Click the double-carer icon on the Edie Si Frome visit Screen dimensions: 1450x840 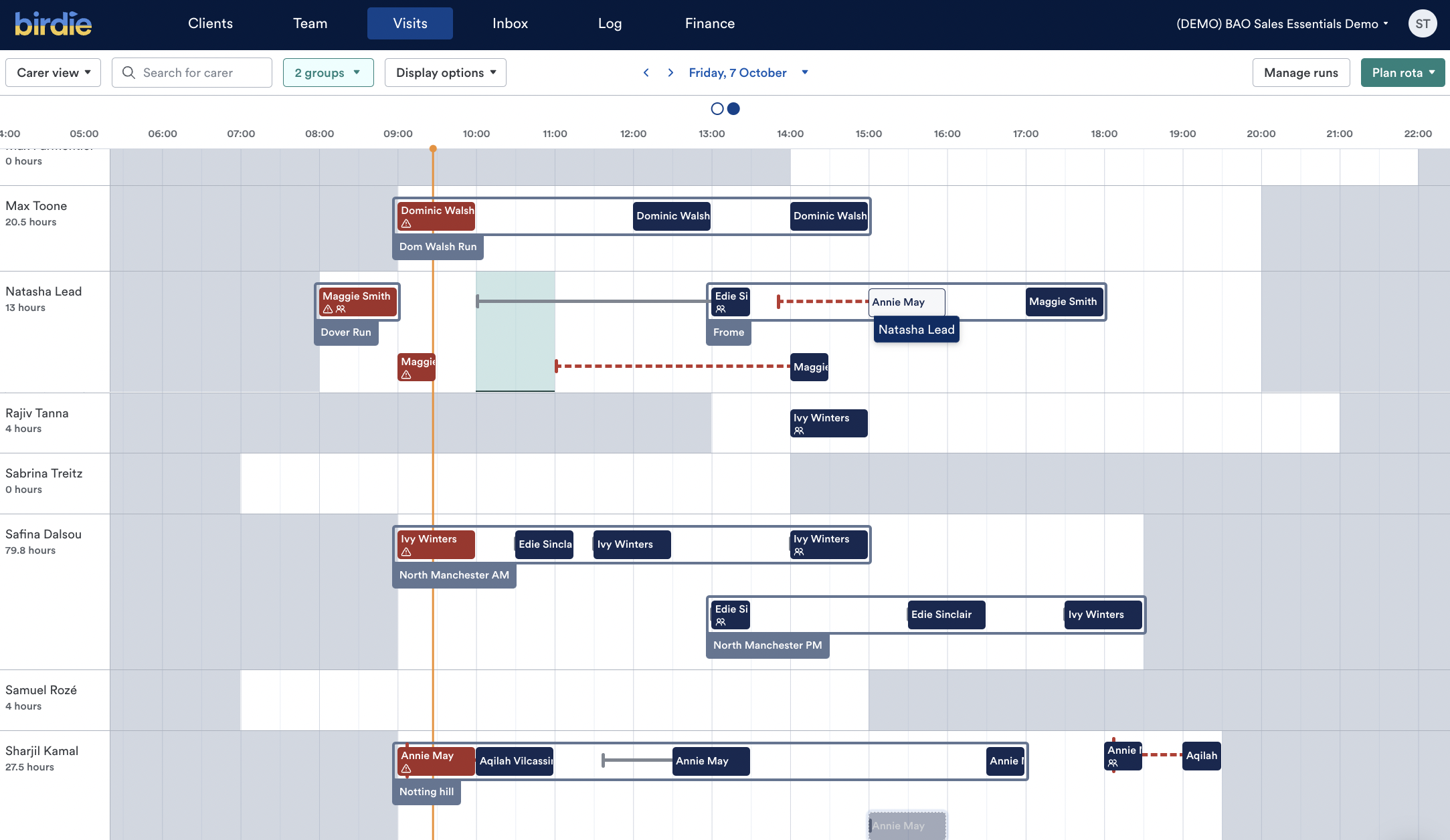pos(721,310)
